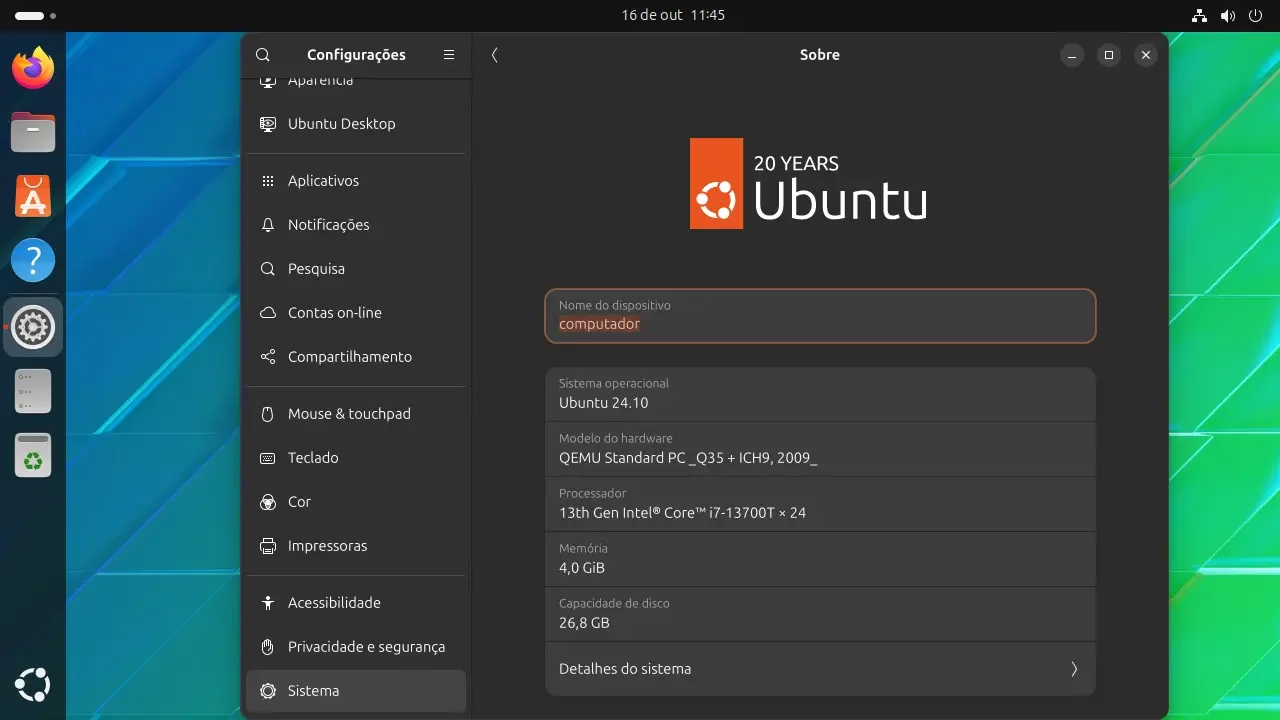The height and width of the screenshot is (720, 1280).
Task: Select Cor label in sidebar
Action: [x=299, y=502]
